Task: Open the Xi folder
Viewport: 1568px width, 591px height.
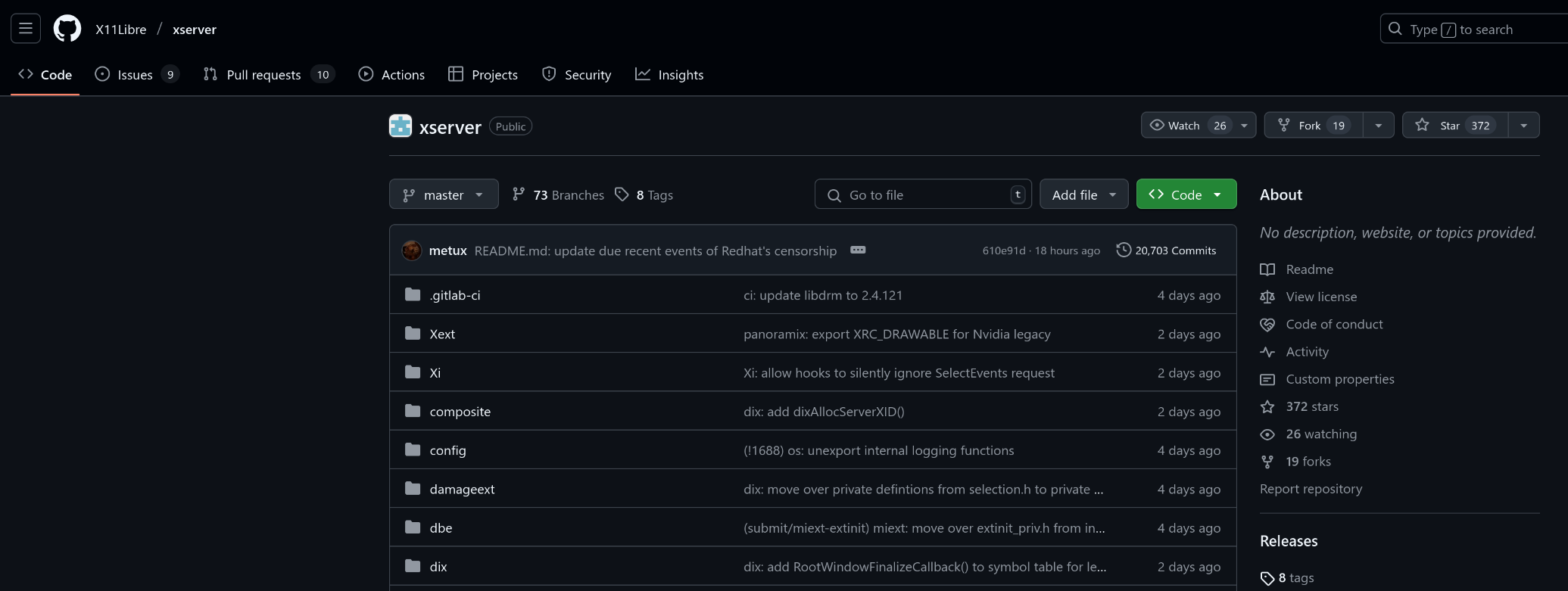Action: pos(435,372)
